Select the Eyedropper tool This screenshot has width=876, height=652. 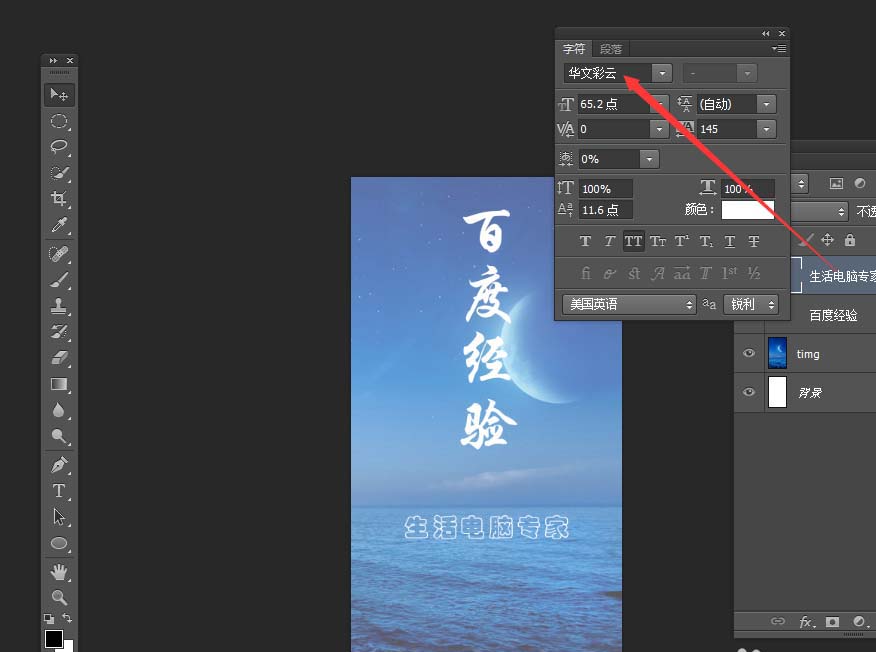tap(59, 225)
